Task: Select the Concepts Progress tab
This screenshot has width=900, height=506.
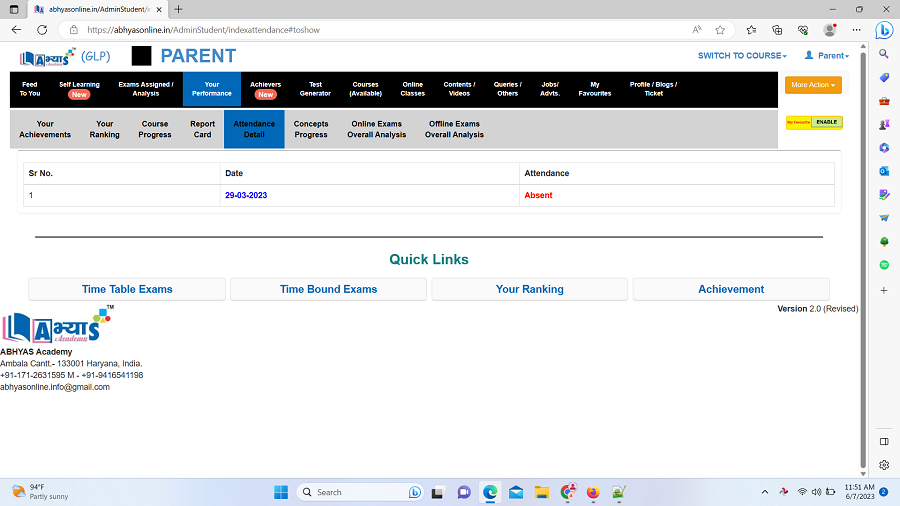Action: coord(311,129)
